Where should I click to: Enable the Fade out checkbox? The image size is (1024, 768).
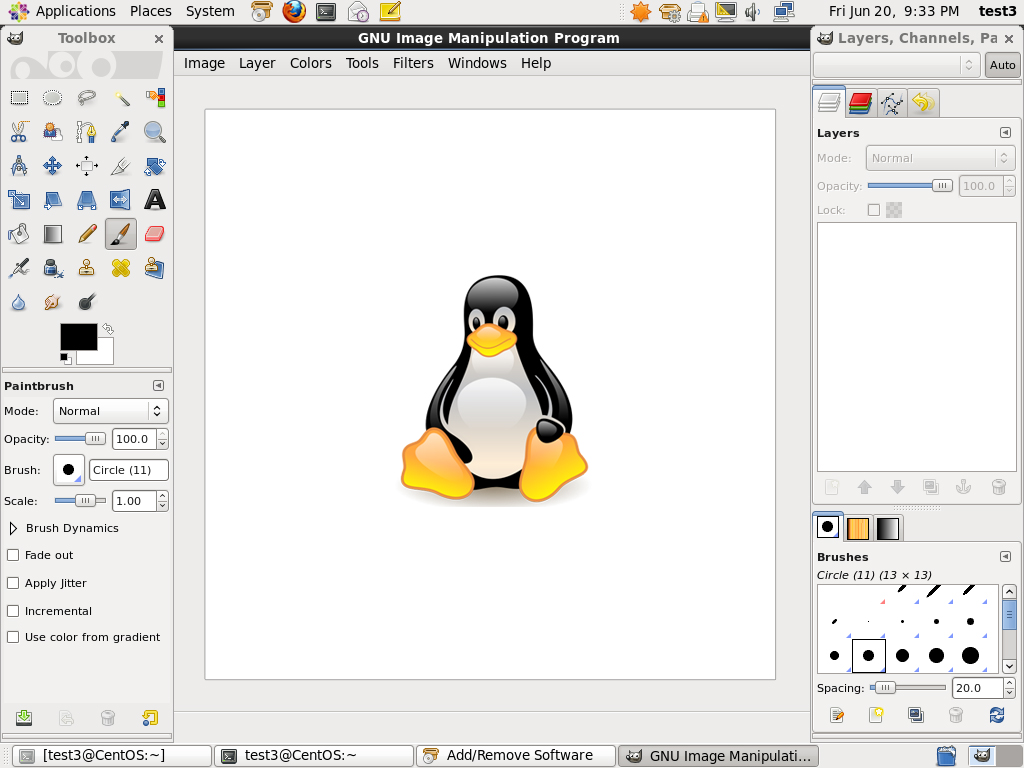[14, 555]
